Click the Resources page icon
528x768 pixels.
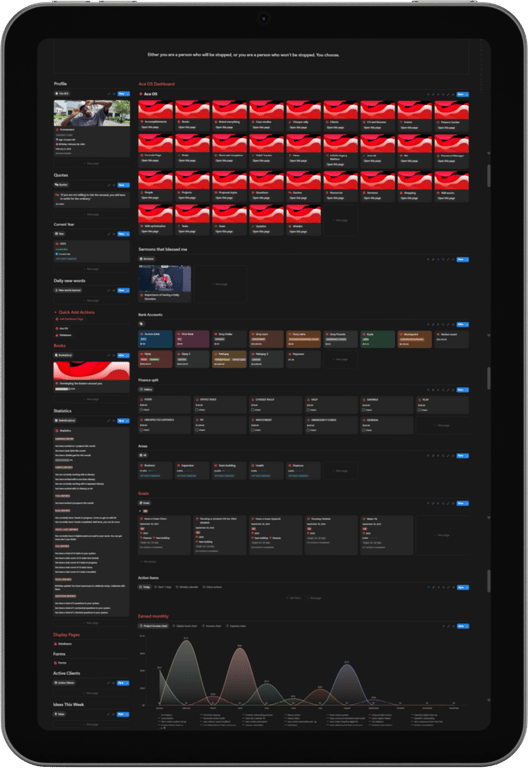pos(327,192)
